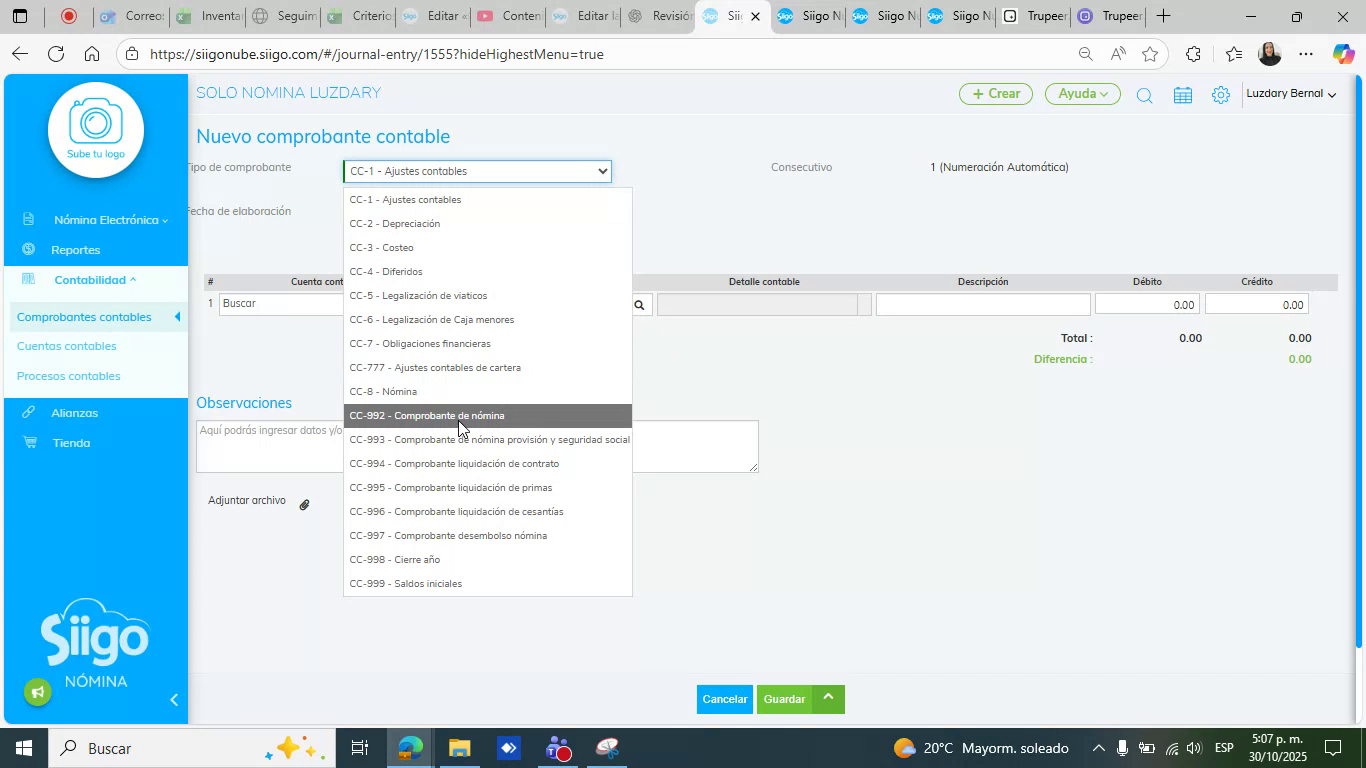This screenshot has height=768, width=1366.
Task: Open Cuentas contables link
Action: click(x=67, y=346)
